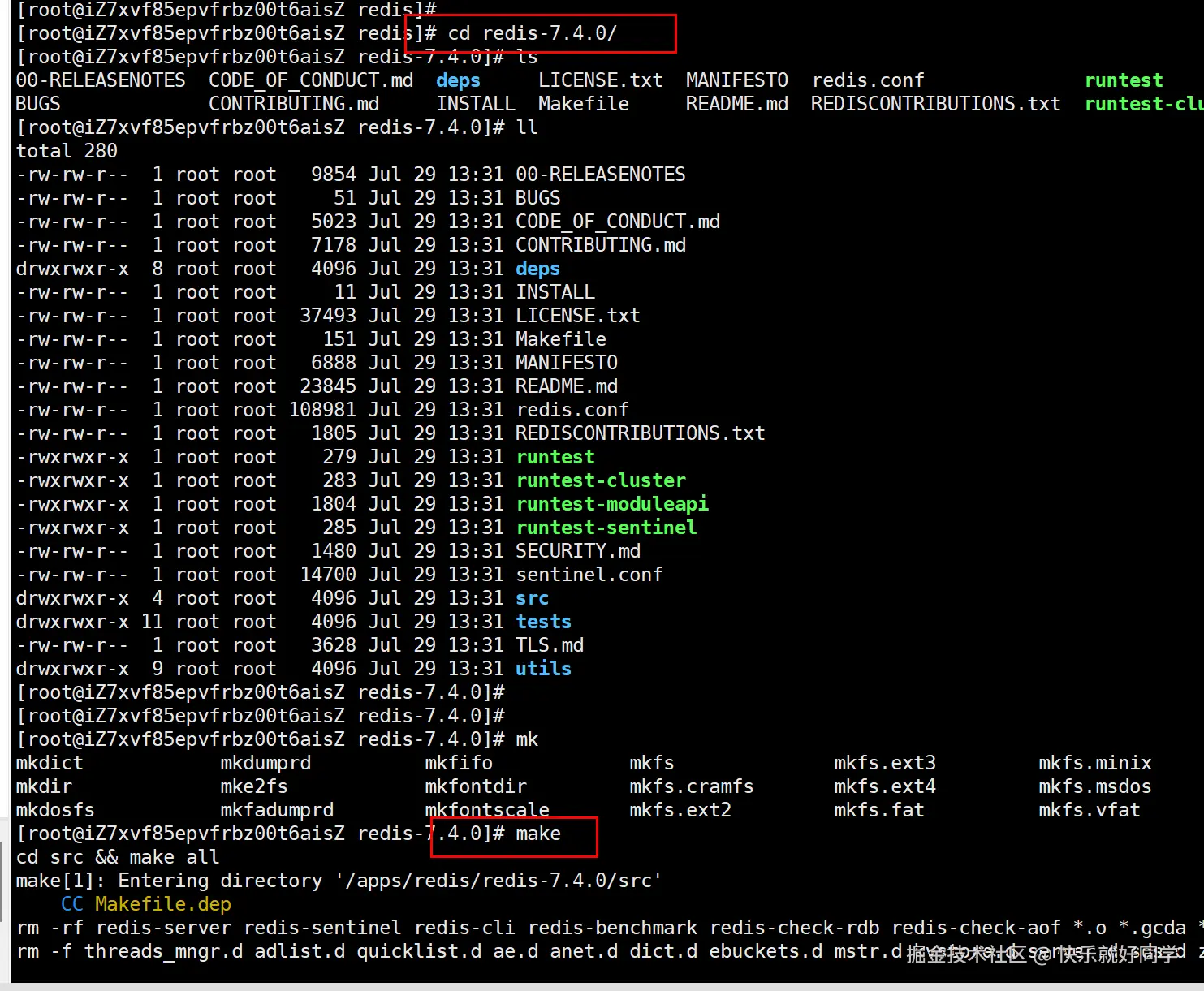Click 'runtest-sentinel' executable name
Image resolution: width=1204 pixels, height=991 pixels.
[x=606, y=528]
